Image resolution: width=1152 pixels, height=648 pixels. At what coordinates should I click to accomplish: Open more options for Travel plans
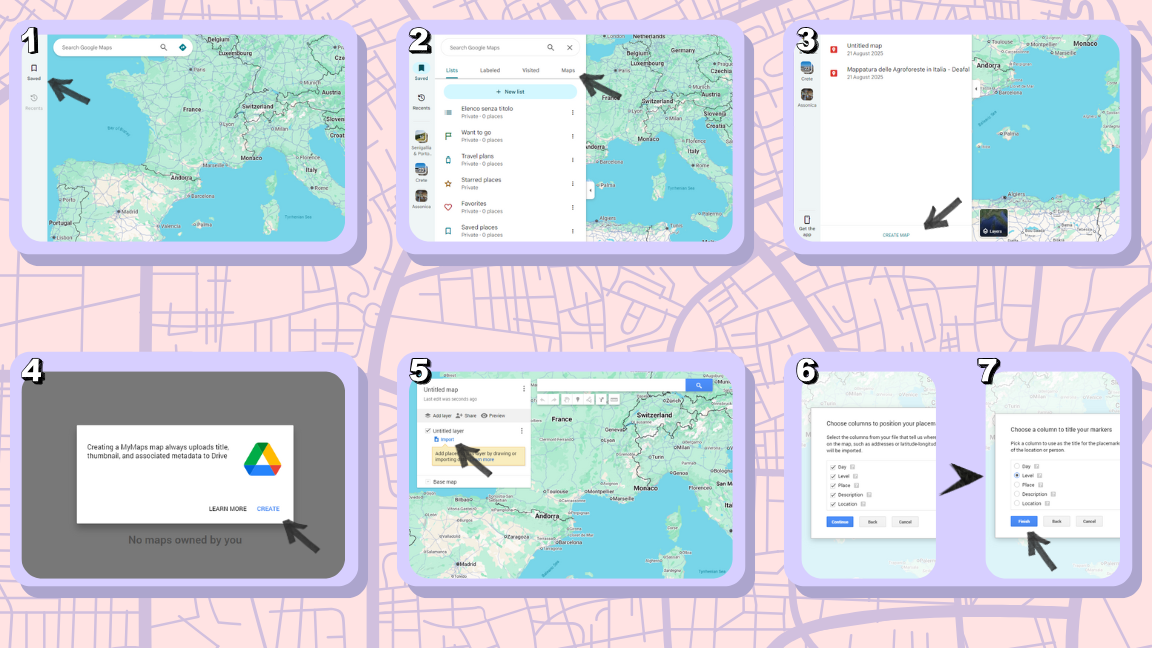coord(572,159)
